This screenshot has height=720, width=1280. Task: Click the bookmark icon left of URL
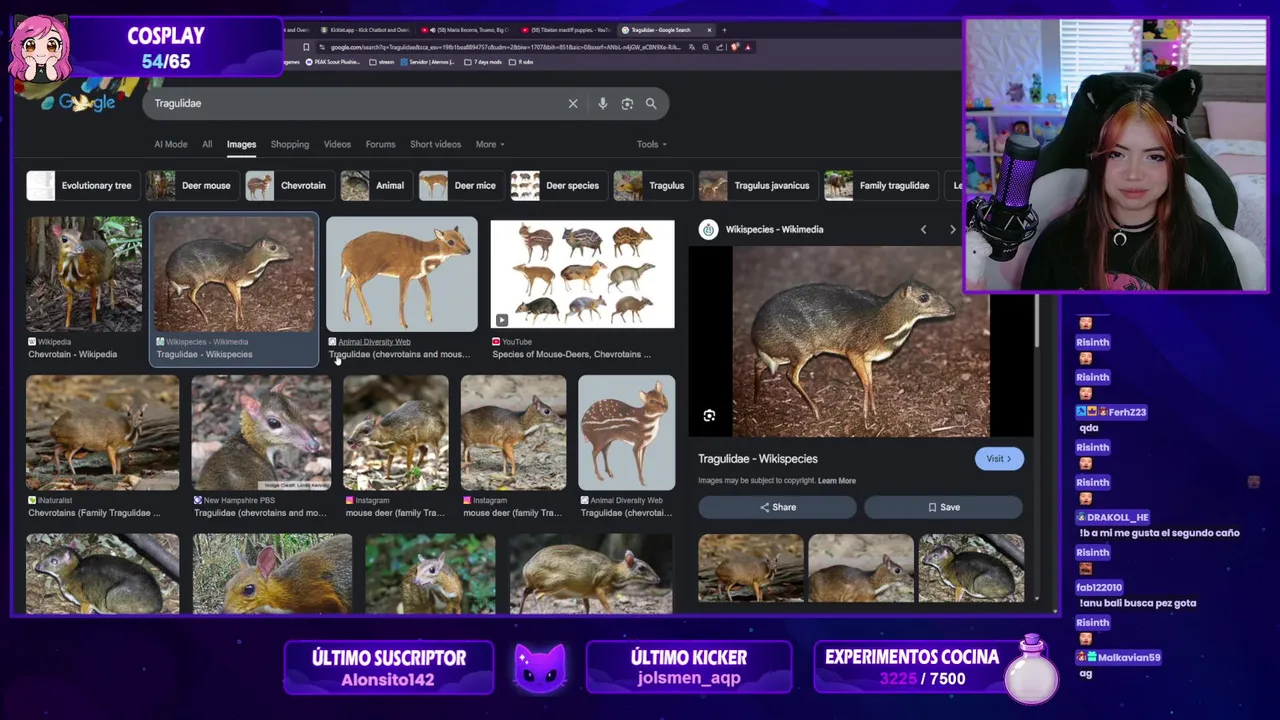pos(306,47)
